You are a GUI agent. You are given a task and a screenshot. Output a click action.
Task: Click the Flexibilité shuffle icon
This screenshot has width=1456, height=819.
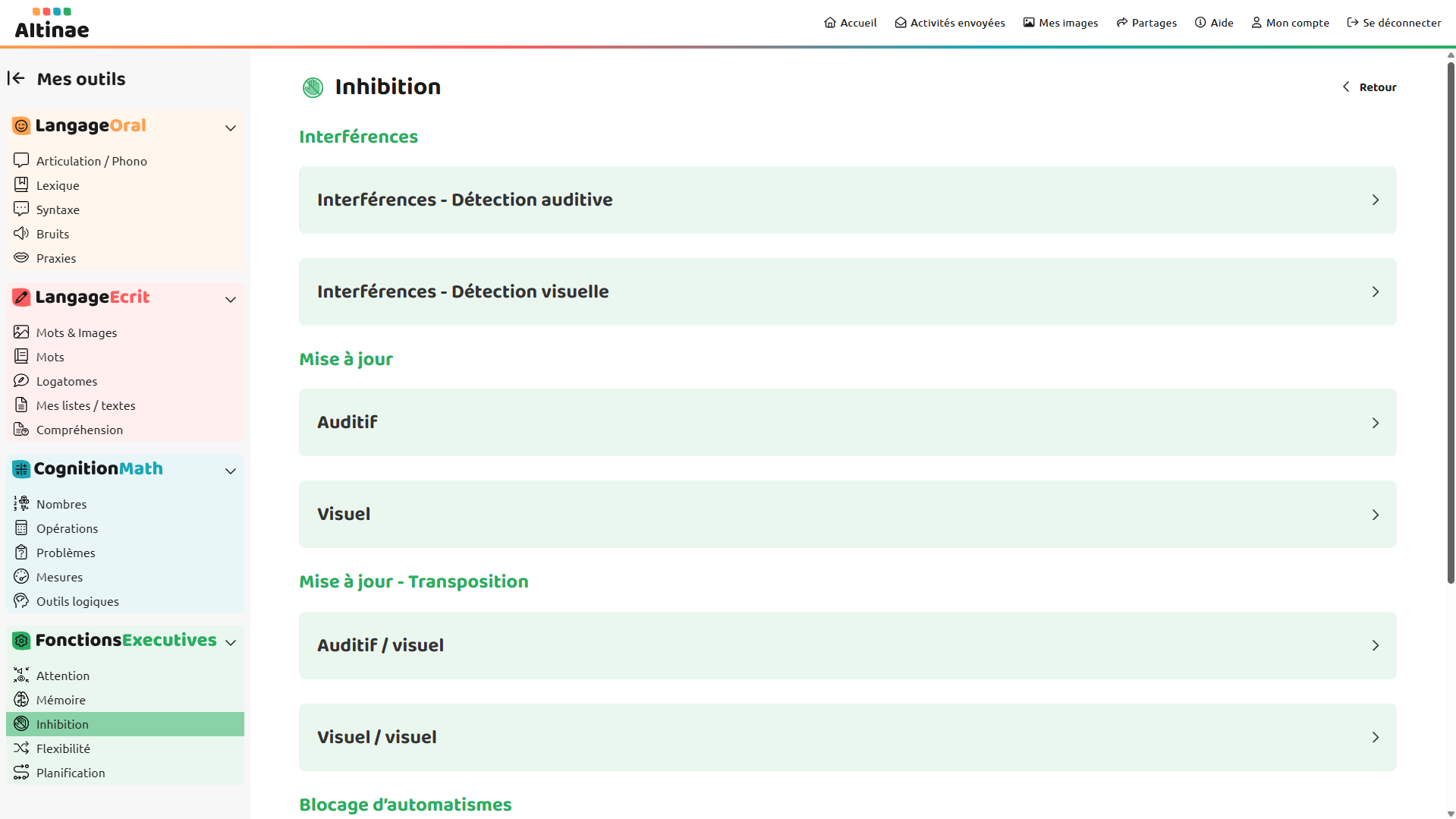click(21, 748)
